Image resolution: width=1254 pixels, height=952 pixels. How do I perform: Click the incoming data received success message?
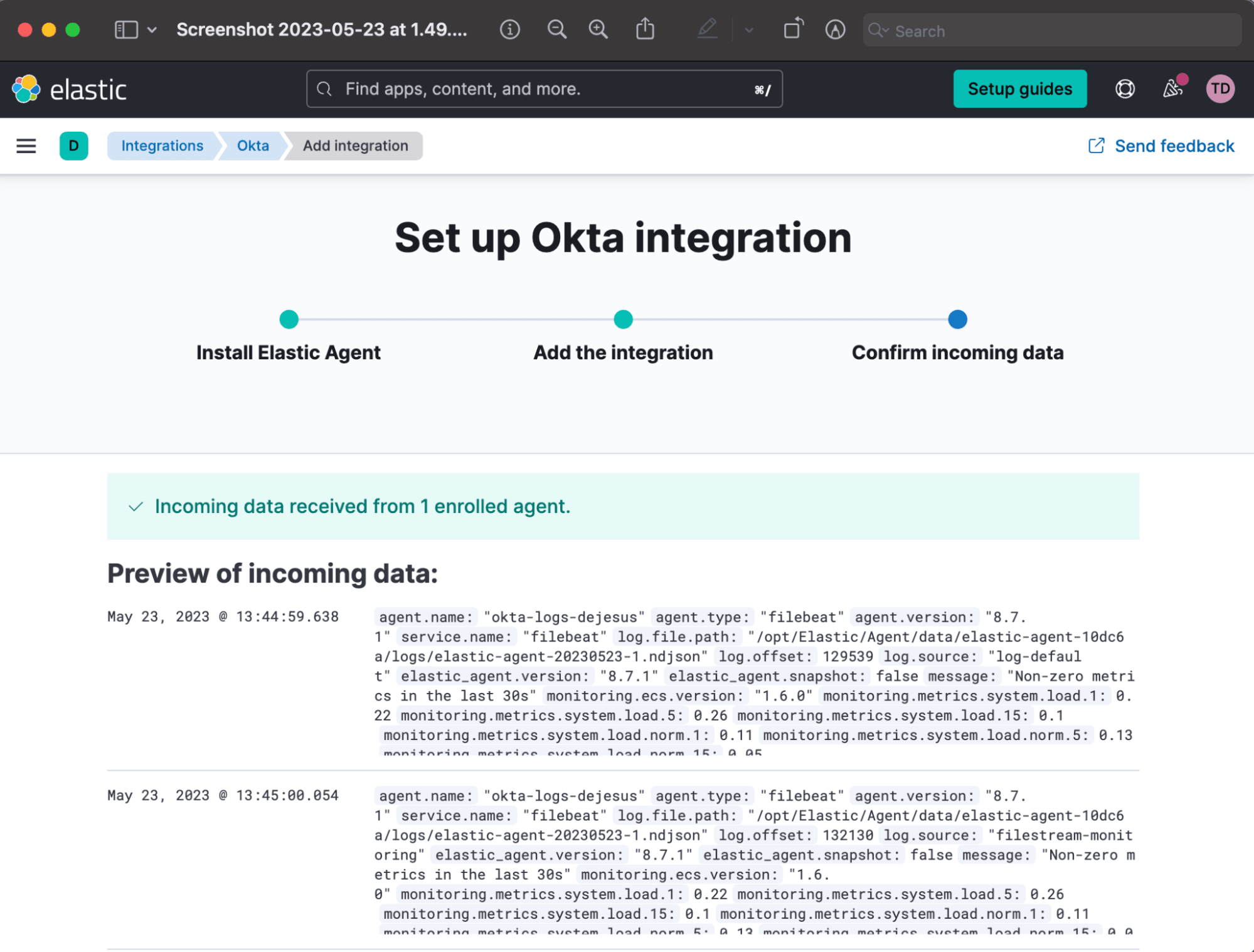363,506
